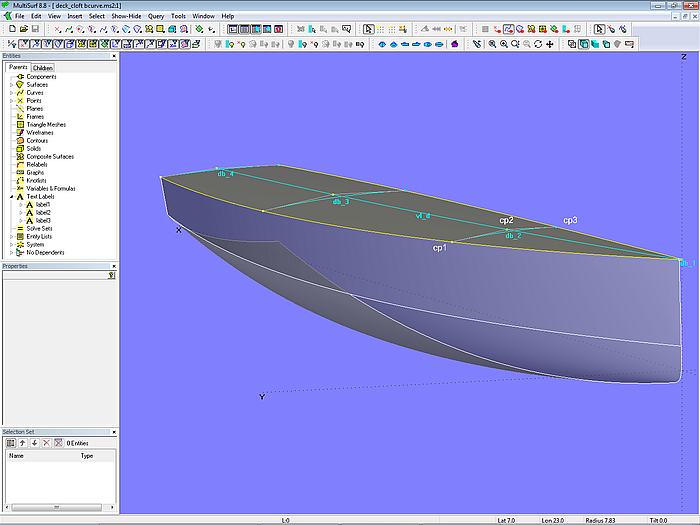Toggle the wireframe view mode button
The height and width of the screenshot is (525, 700).
571,44
